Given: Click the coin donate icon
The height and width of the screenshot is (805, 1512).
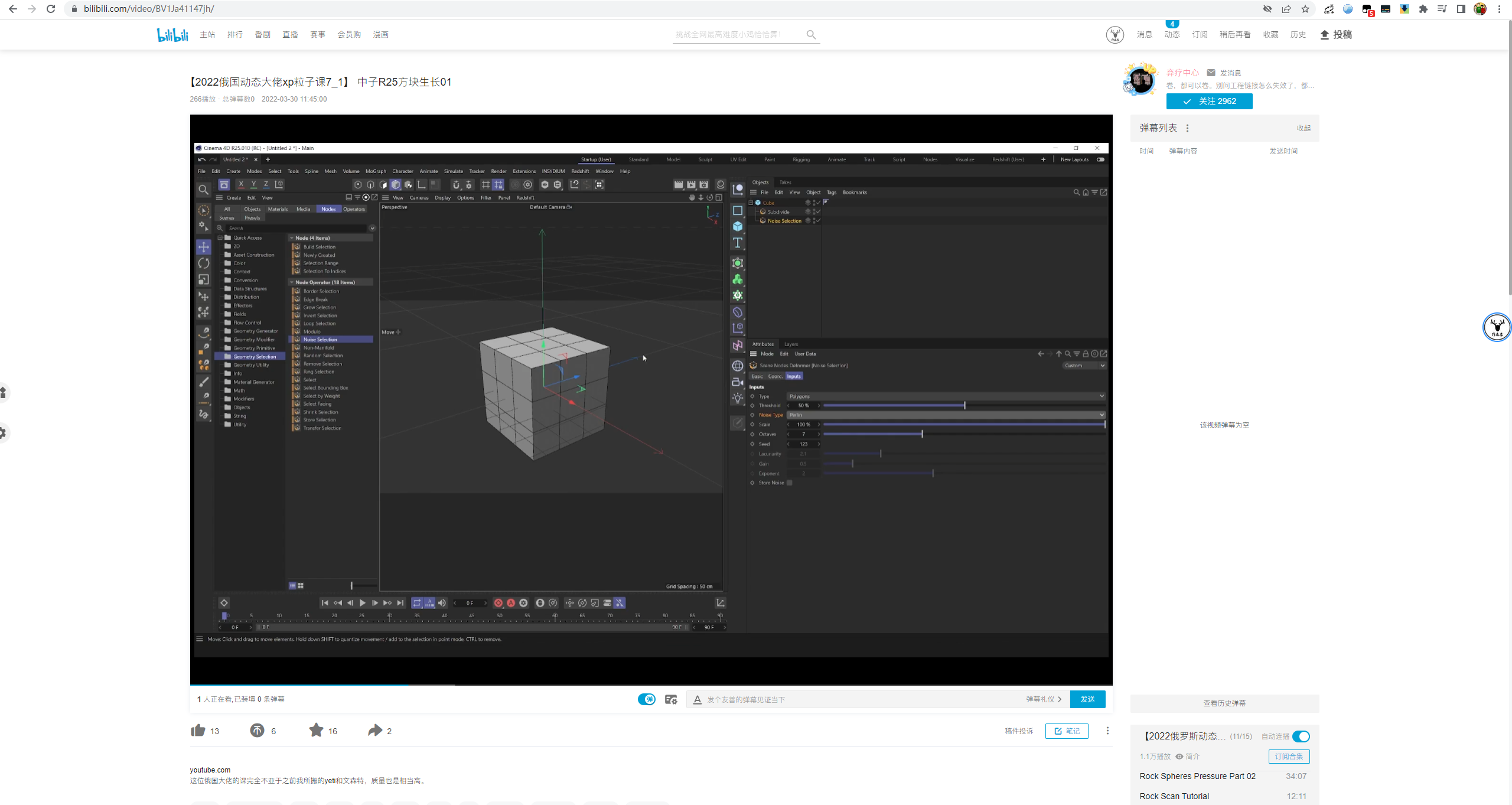Looking at the screenshot, I should coord(257,731).
